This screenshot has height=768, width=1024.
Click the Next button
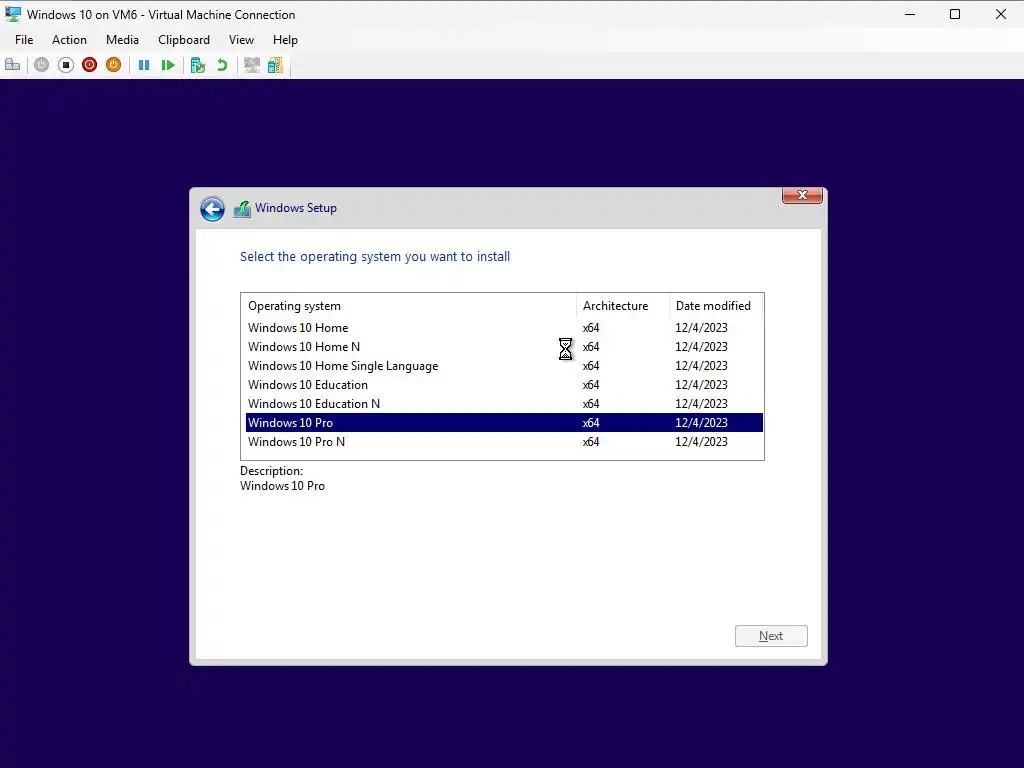pos(771,636)
